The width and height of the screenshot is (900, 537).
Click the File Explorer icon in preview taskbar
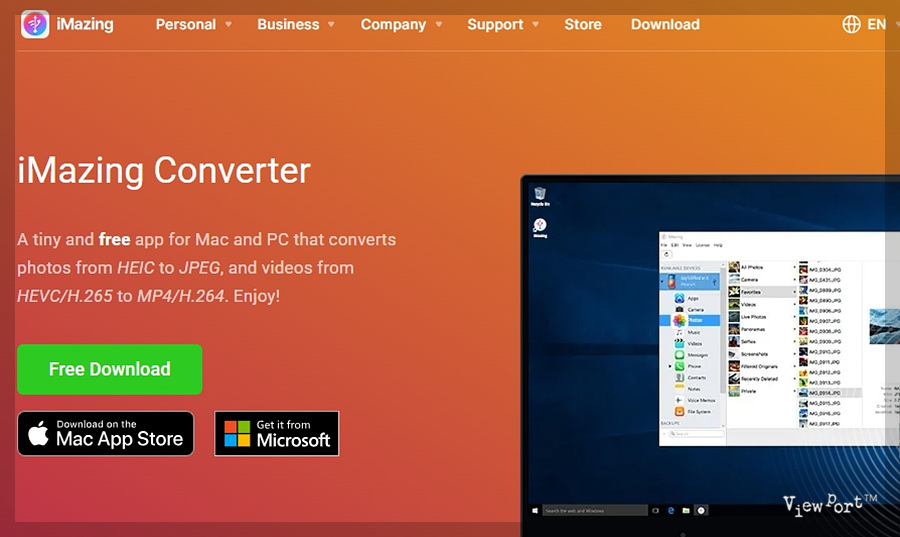(686, 511)
